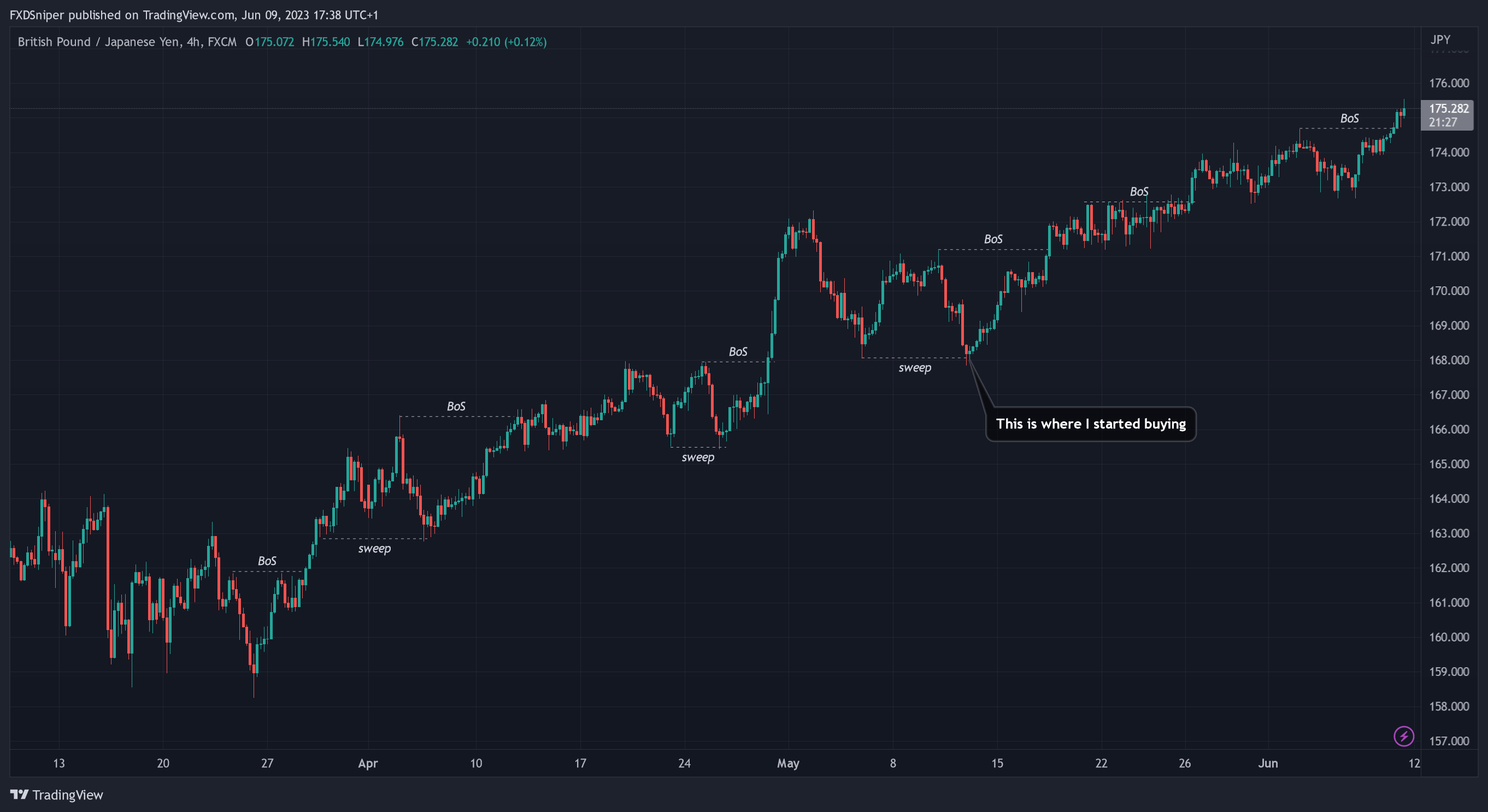The height and width of the screenshot is (812, 1488).
Task: Click the BoS label near 168 at end of April
Action: click(738, 352)
